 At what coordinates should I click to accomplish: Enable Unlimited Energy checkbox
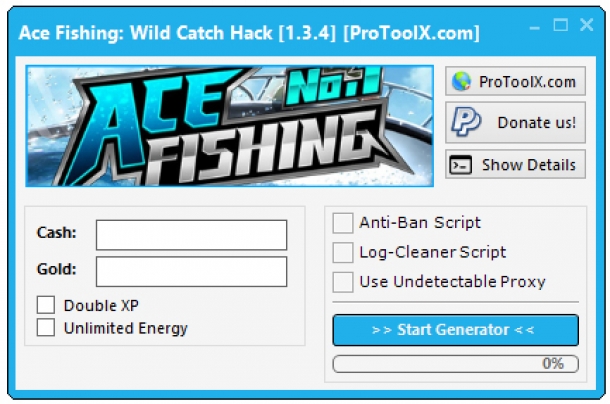[x=46, y=327]
